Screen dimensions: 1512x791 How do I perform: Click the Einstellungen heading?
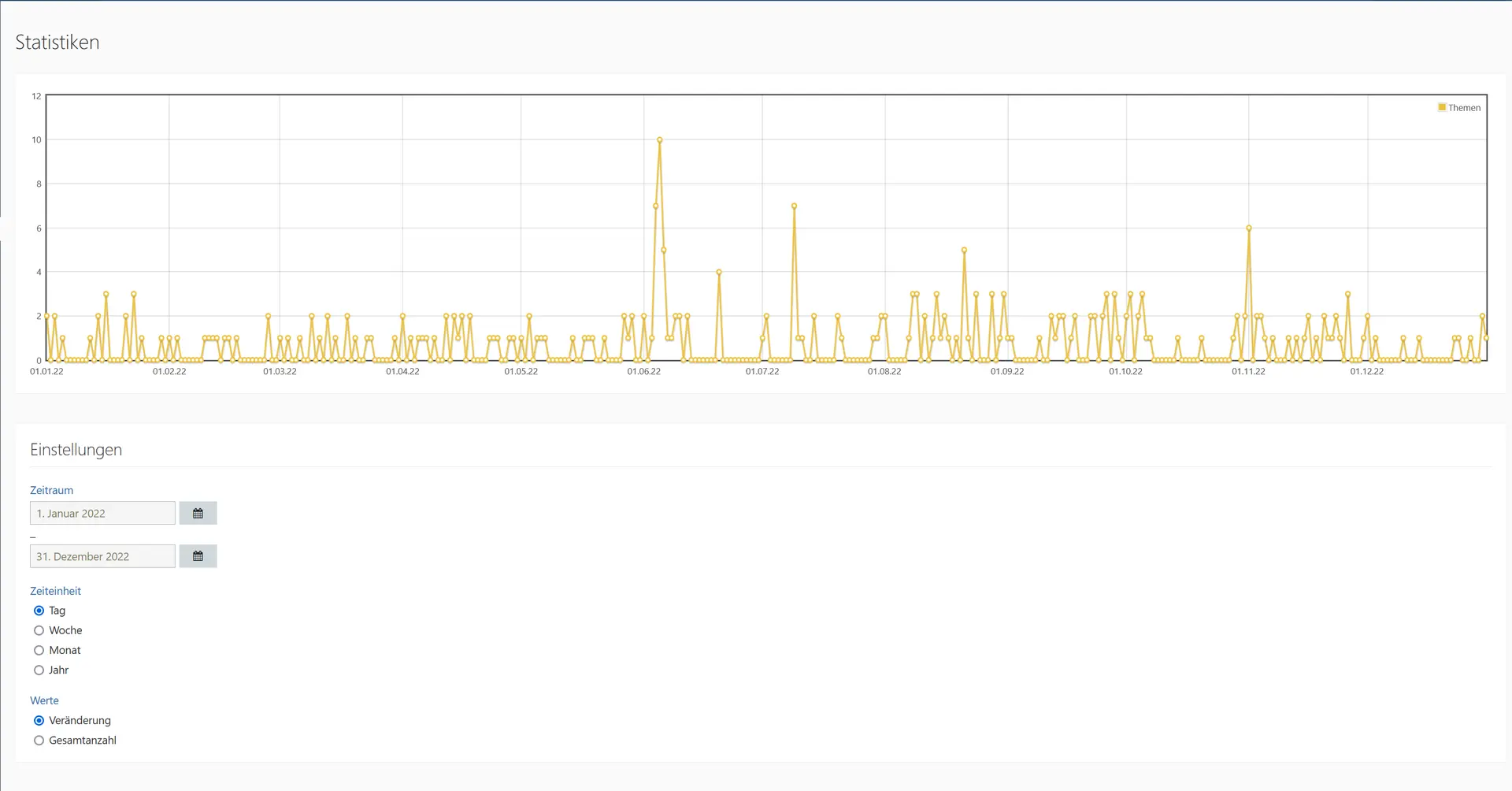click(x=76, y=450)
